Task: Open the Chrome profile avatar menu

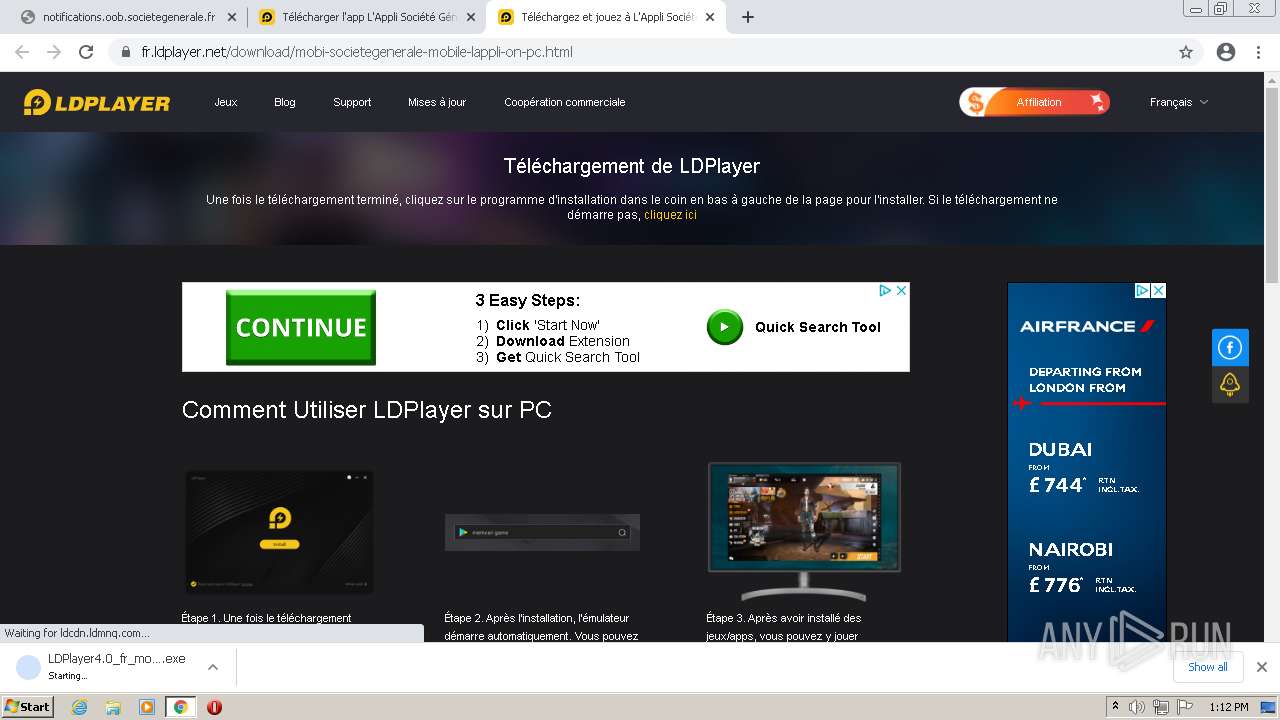Action: click(1226, 52)
